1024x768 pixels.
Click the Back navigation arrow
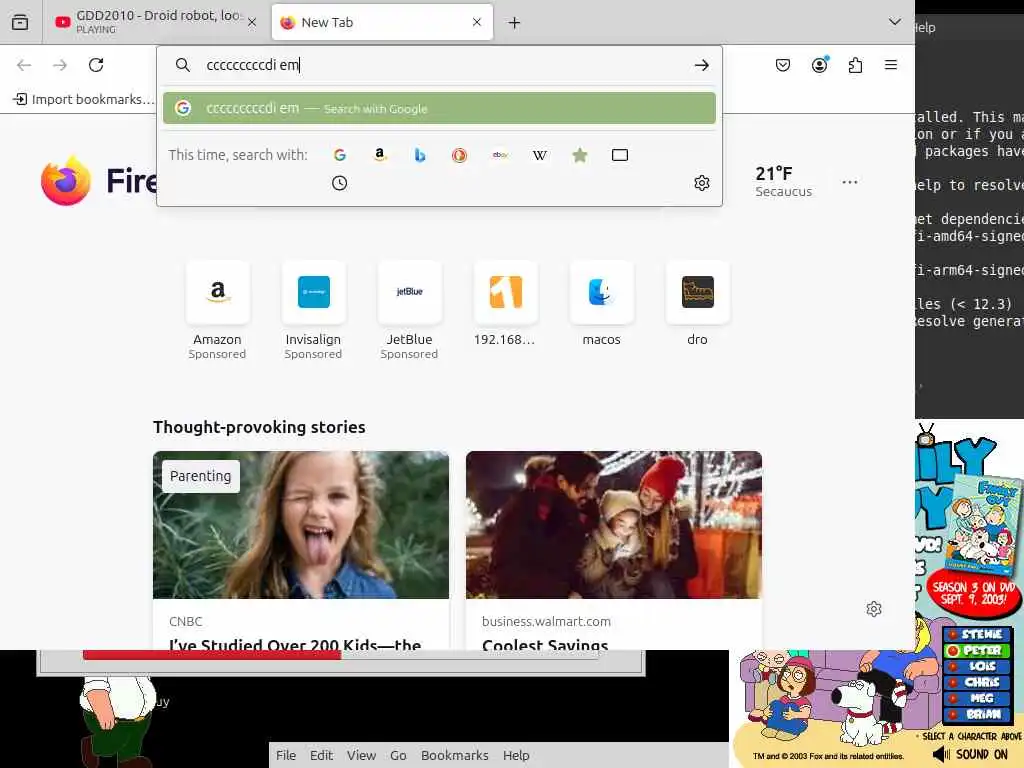point(24,65)
